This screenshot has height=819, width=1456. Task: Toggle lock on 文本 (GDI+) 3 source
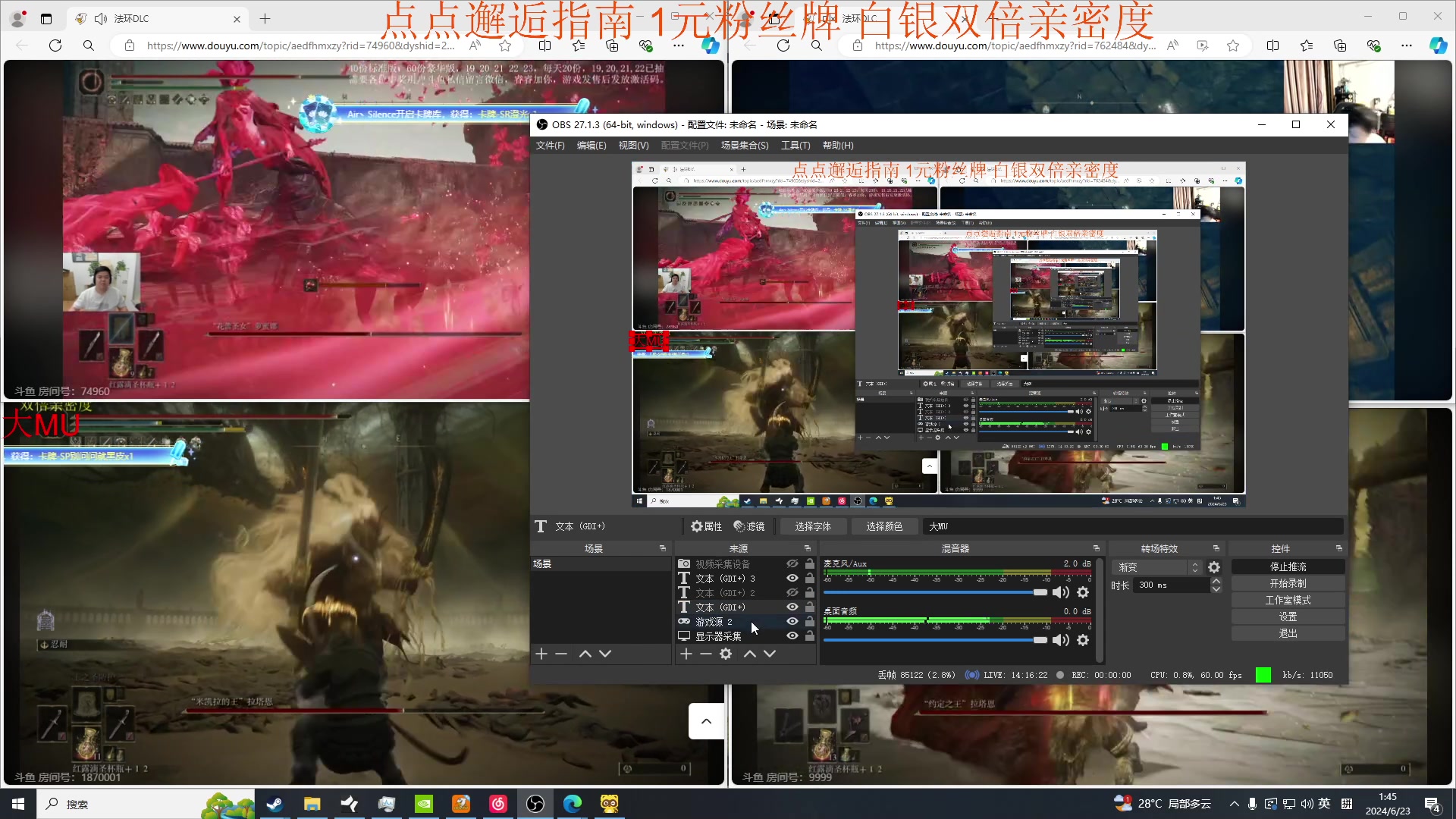click(x=810, y=579)
